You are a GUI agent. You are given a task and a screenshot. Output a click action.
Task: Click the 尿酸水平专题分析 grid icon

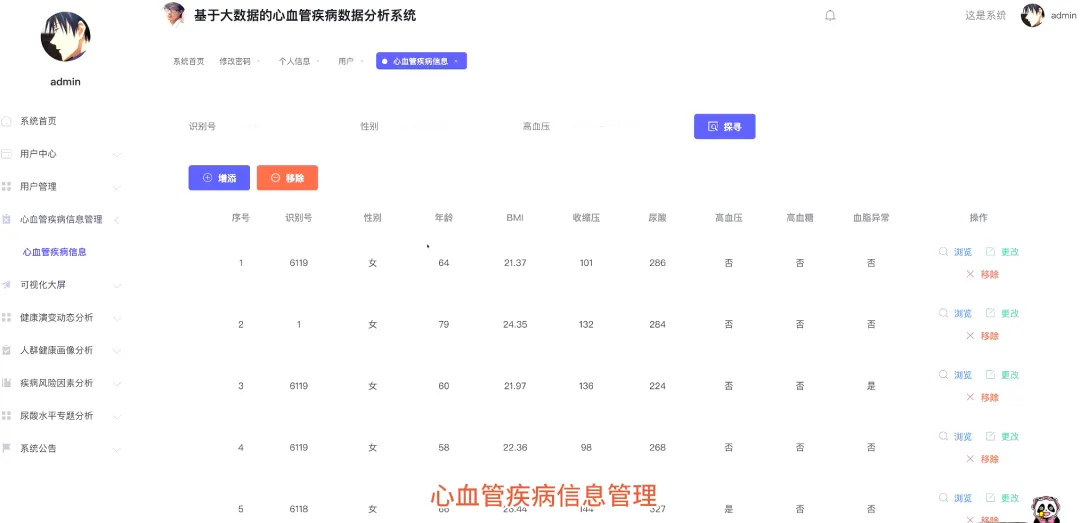point(6,416)
